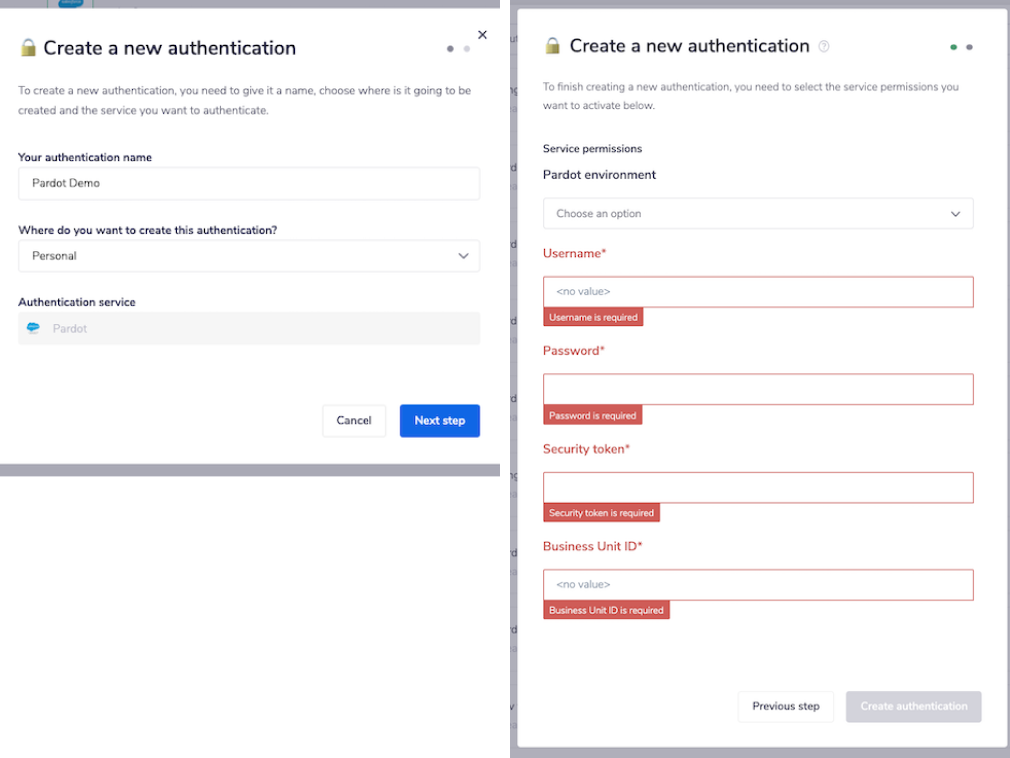Open the help question mark tooltip icon
This screenshot has height=758, width=1010.
click(x=823, y=45)
